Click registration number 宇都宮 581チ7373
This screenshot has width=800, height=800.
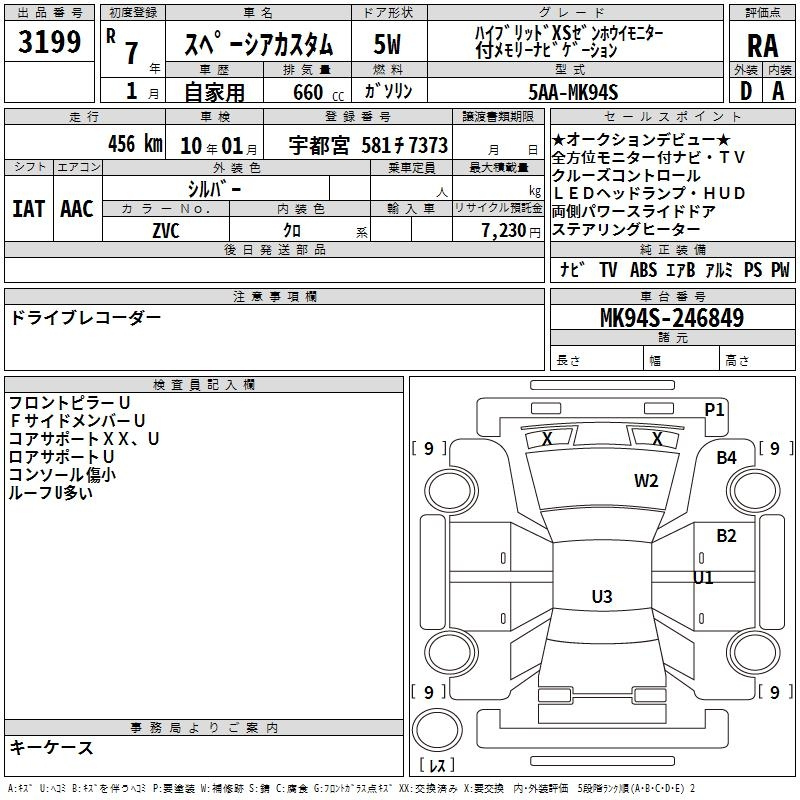point(368,145)
